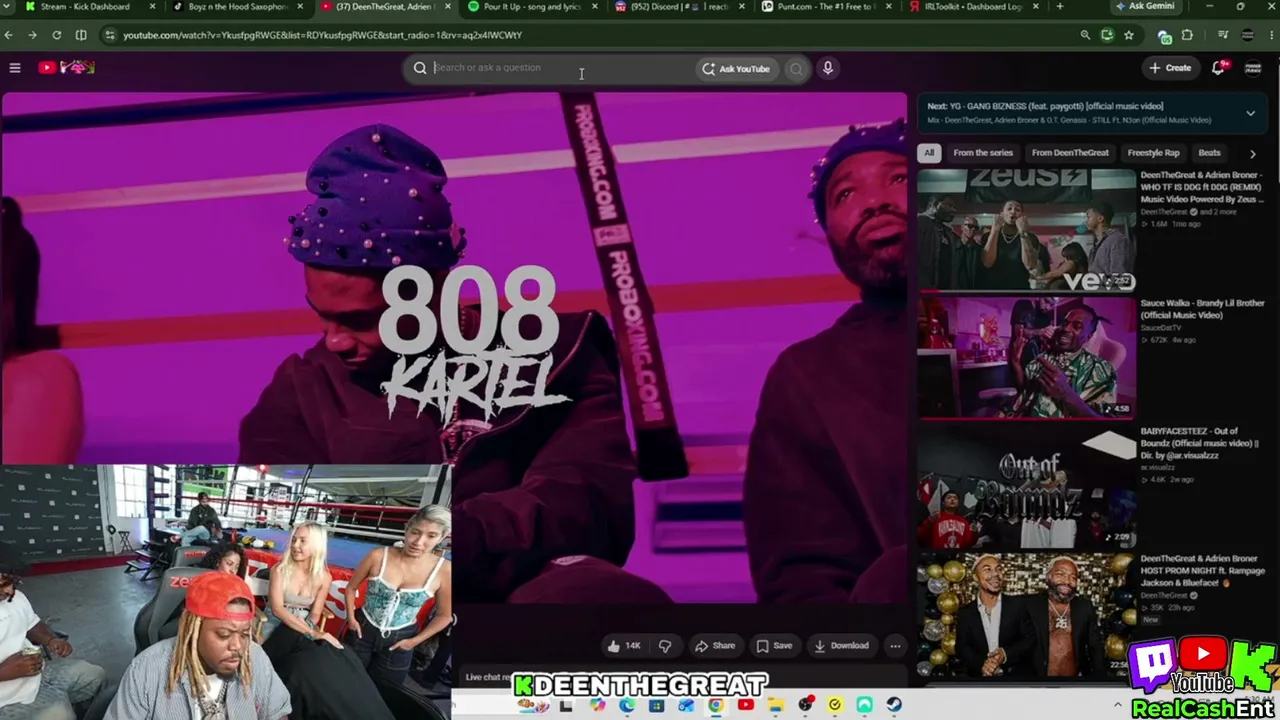Viewport: 1280px width, 720px height.
Task: Select the All filter chip
Action: pyautogui.click(x=929, y=153)
